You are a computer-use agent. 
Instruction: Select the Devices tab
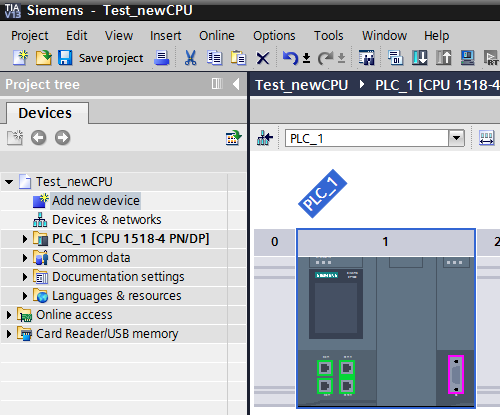point(47,113)
